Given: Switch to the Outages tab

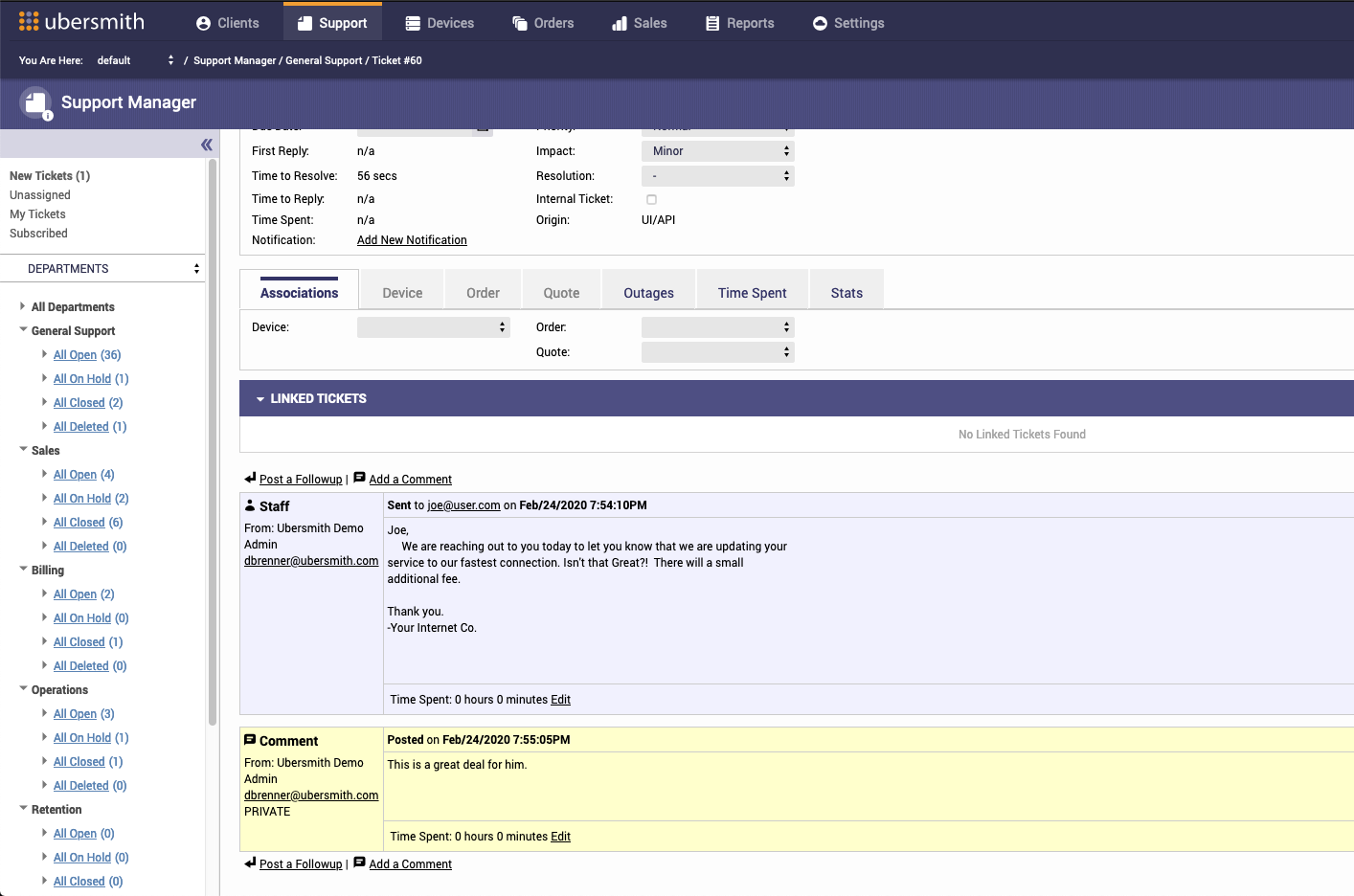Looking at the screenshot, I should pos(648,290).
